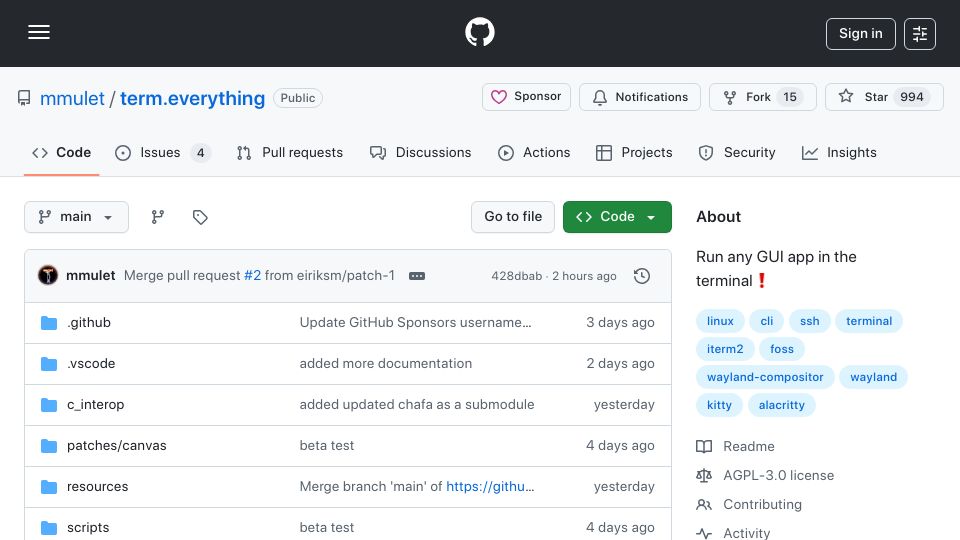Click Sign in button
Screen dimensions: 960x540
(860, 34)
